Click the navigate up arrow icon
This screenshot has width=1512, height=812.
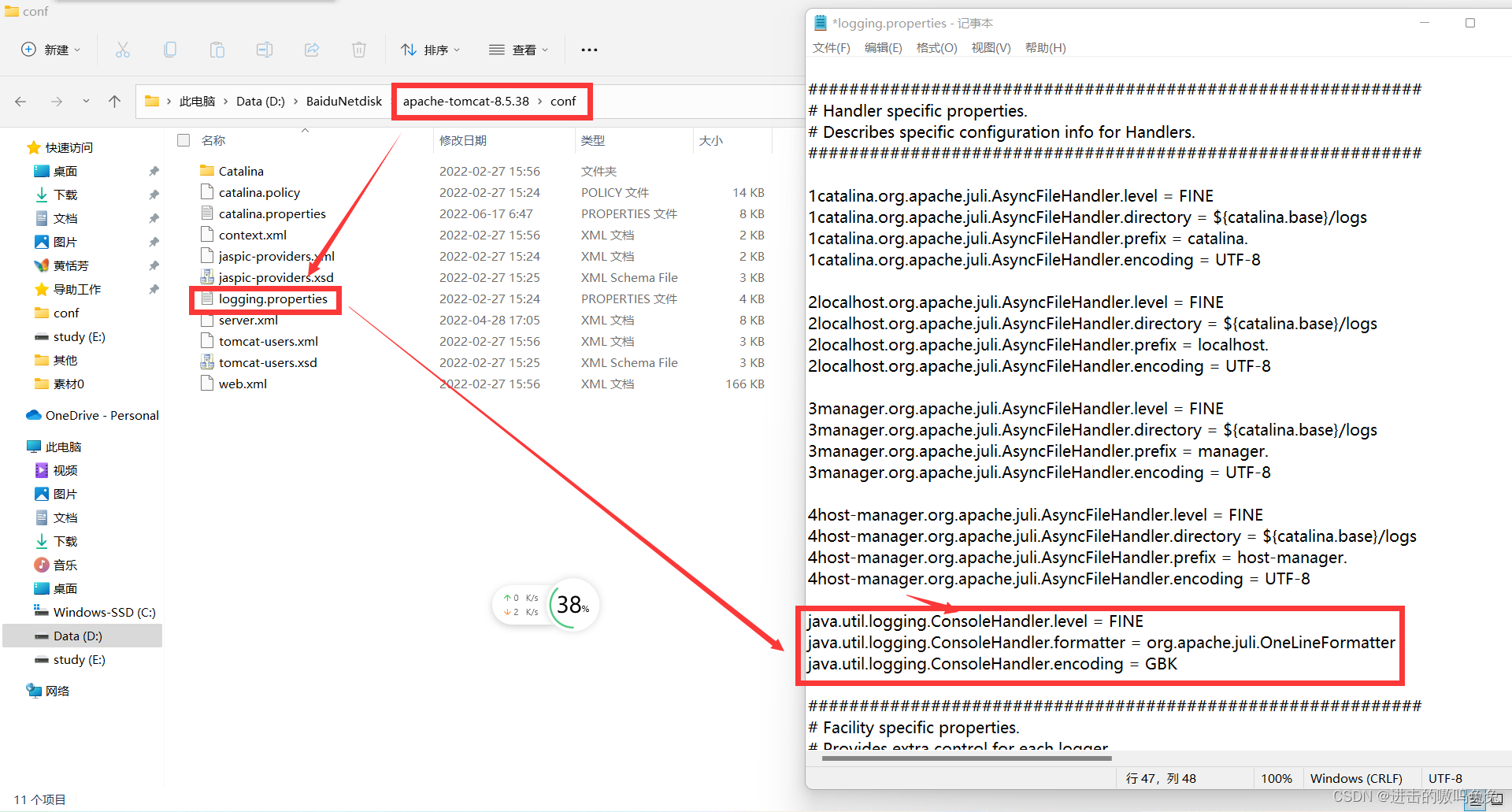click(x=114, y=101)
